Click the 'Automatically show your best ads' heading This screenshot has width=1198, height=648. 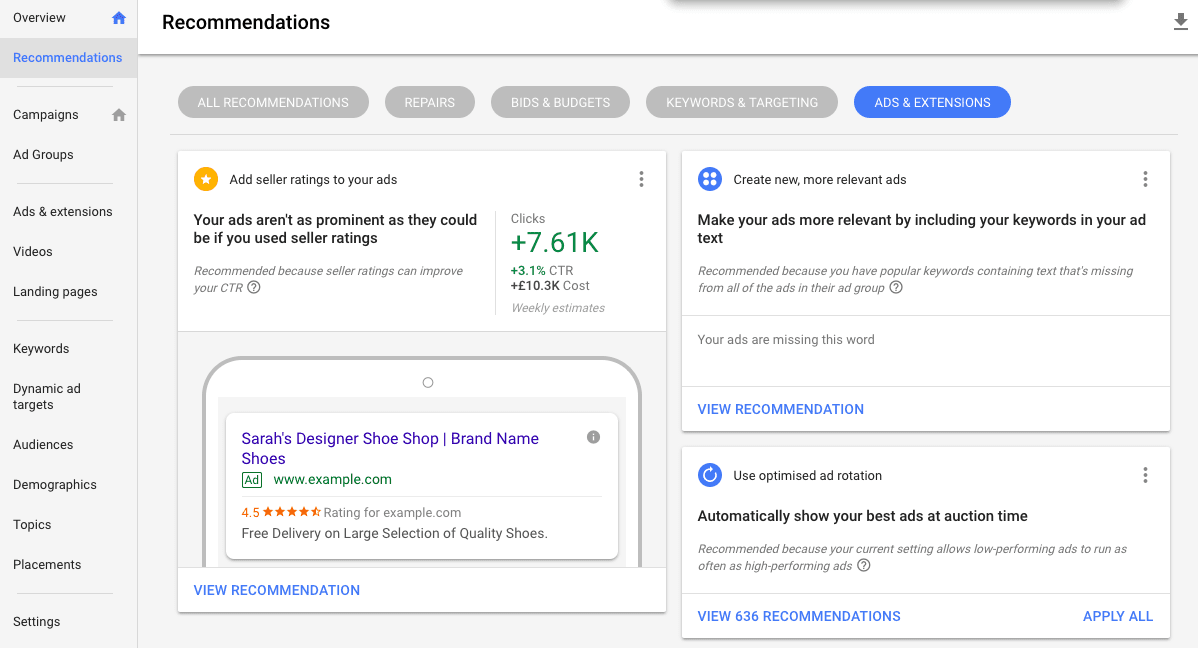[863, 516]
